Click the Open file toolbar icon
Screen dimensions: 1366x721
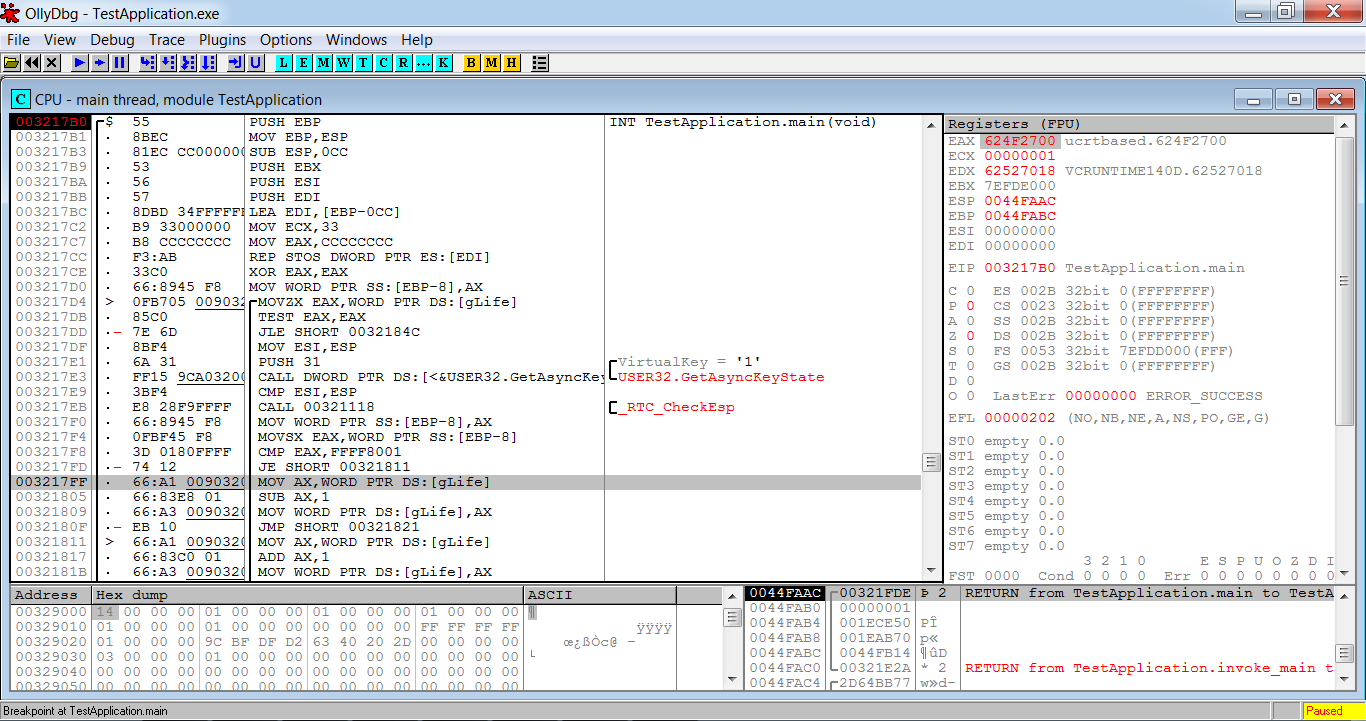12,63
